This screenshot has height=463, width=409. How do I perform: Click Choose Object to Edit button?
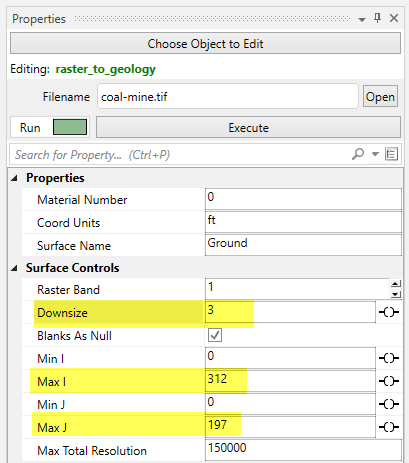205,43
